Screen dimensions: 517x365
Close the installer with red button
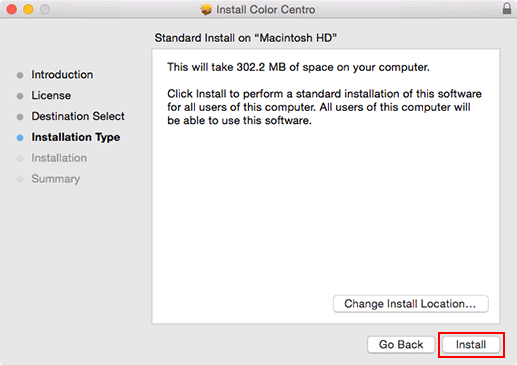click(12, 9)
